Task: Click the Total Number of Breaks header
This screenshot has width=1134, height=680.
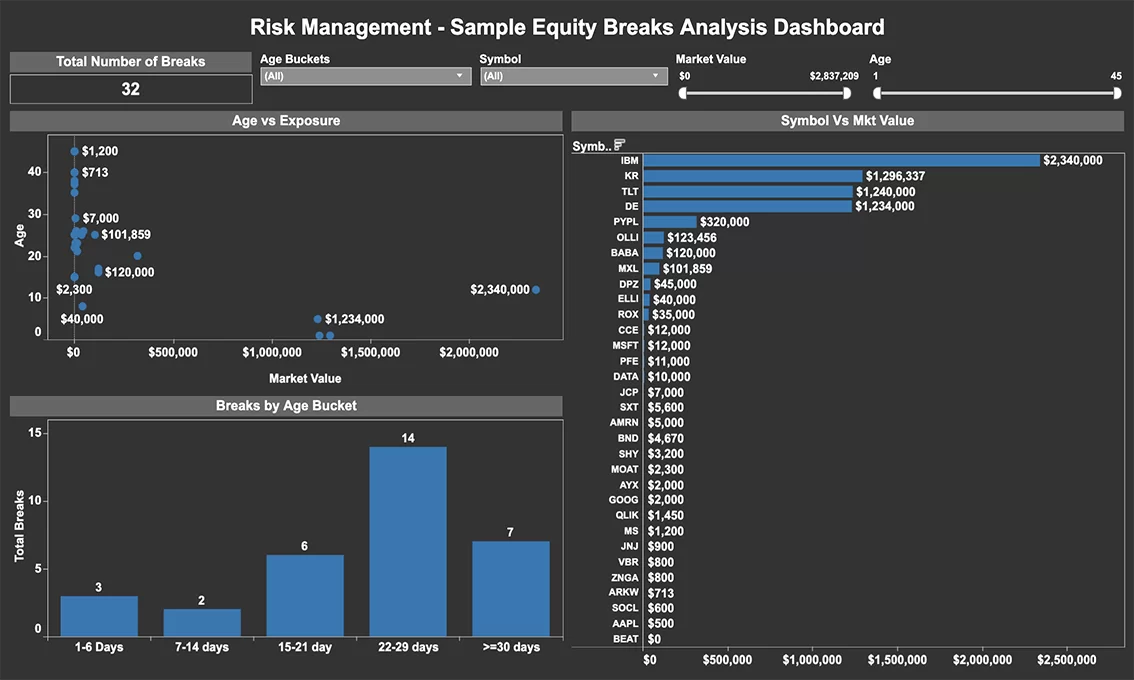Action: [x=131, y=61]
